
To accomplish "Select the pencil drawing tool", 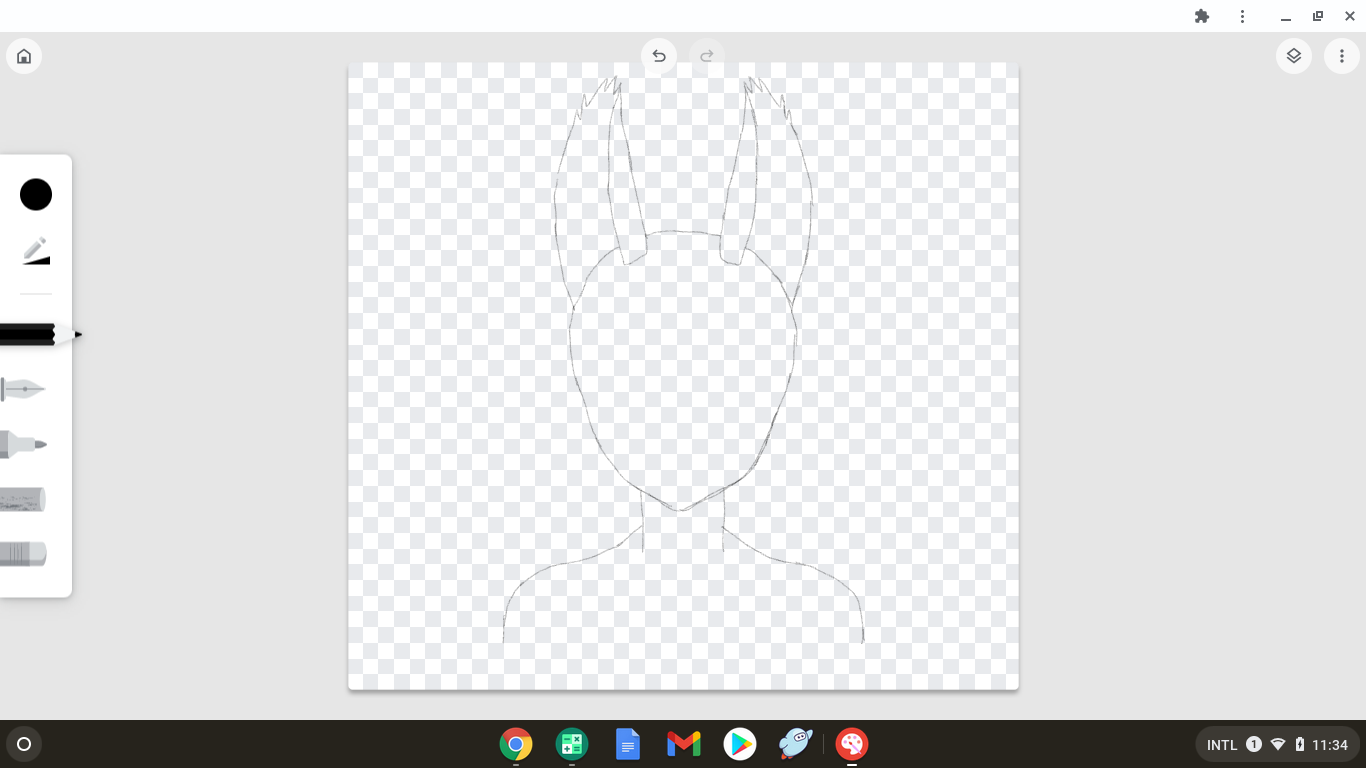I will coord(40,335).
